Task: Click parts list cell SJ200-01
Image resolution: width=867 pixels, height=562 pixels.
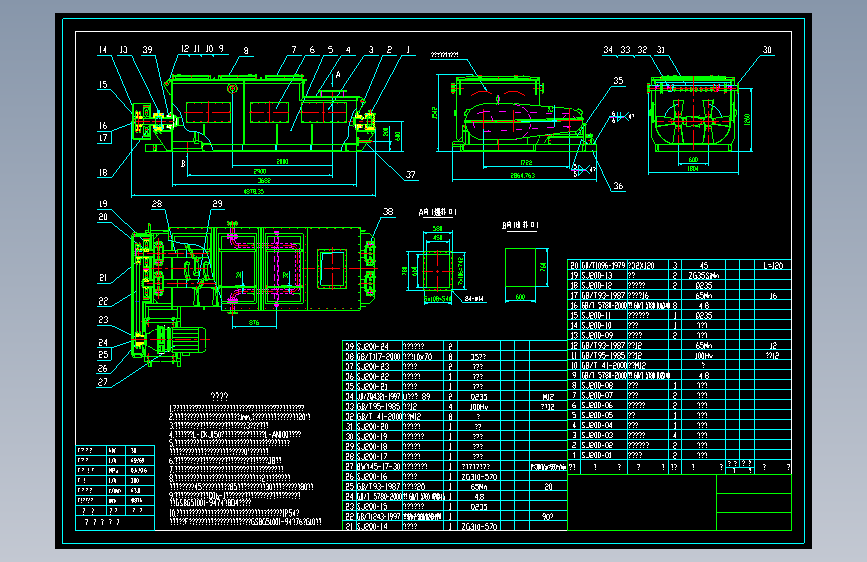Action: pyautogui.click(x=597, y=455)
